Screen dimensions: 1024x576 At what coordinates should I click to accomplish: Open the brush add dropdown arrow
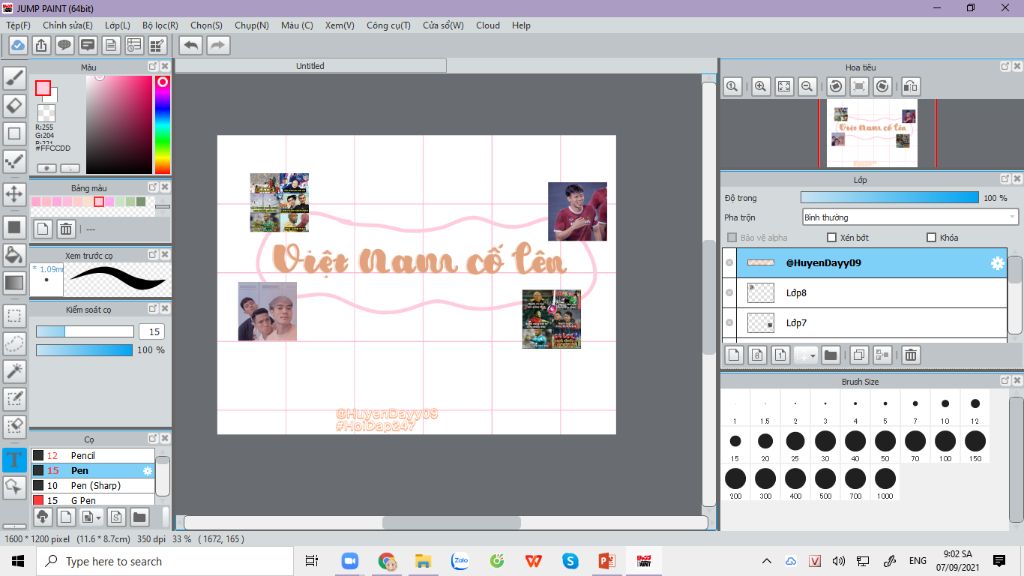pos(98,517)
